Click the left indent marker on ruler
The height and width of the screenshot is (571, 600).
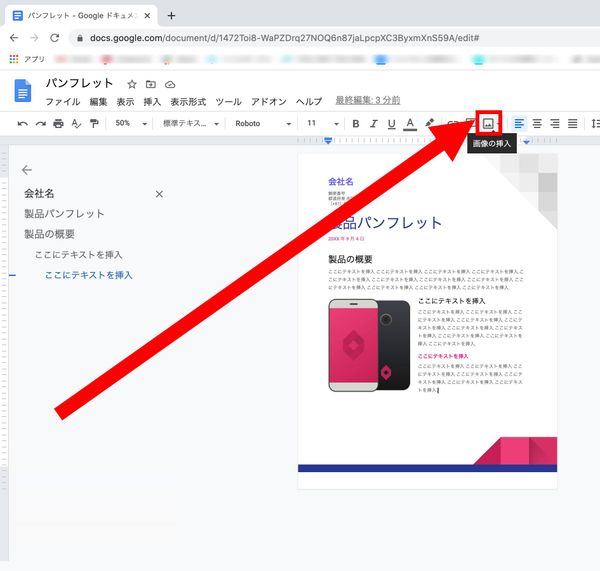(328, 141)
